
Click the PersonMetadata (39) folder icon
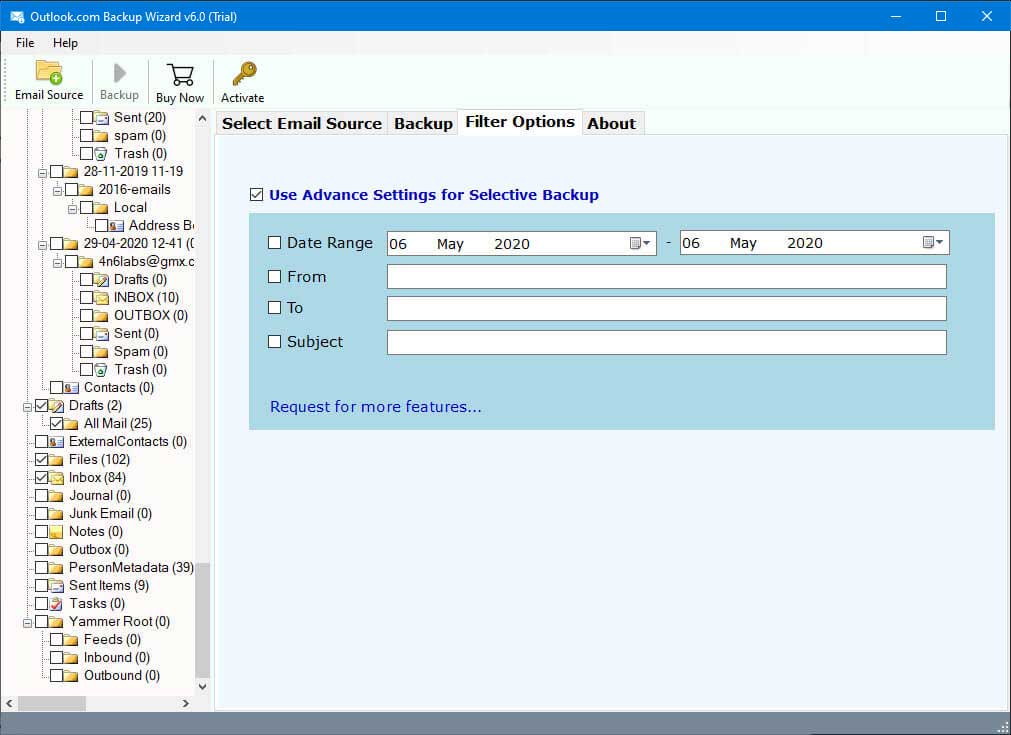pos(56,568)
